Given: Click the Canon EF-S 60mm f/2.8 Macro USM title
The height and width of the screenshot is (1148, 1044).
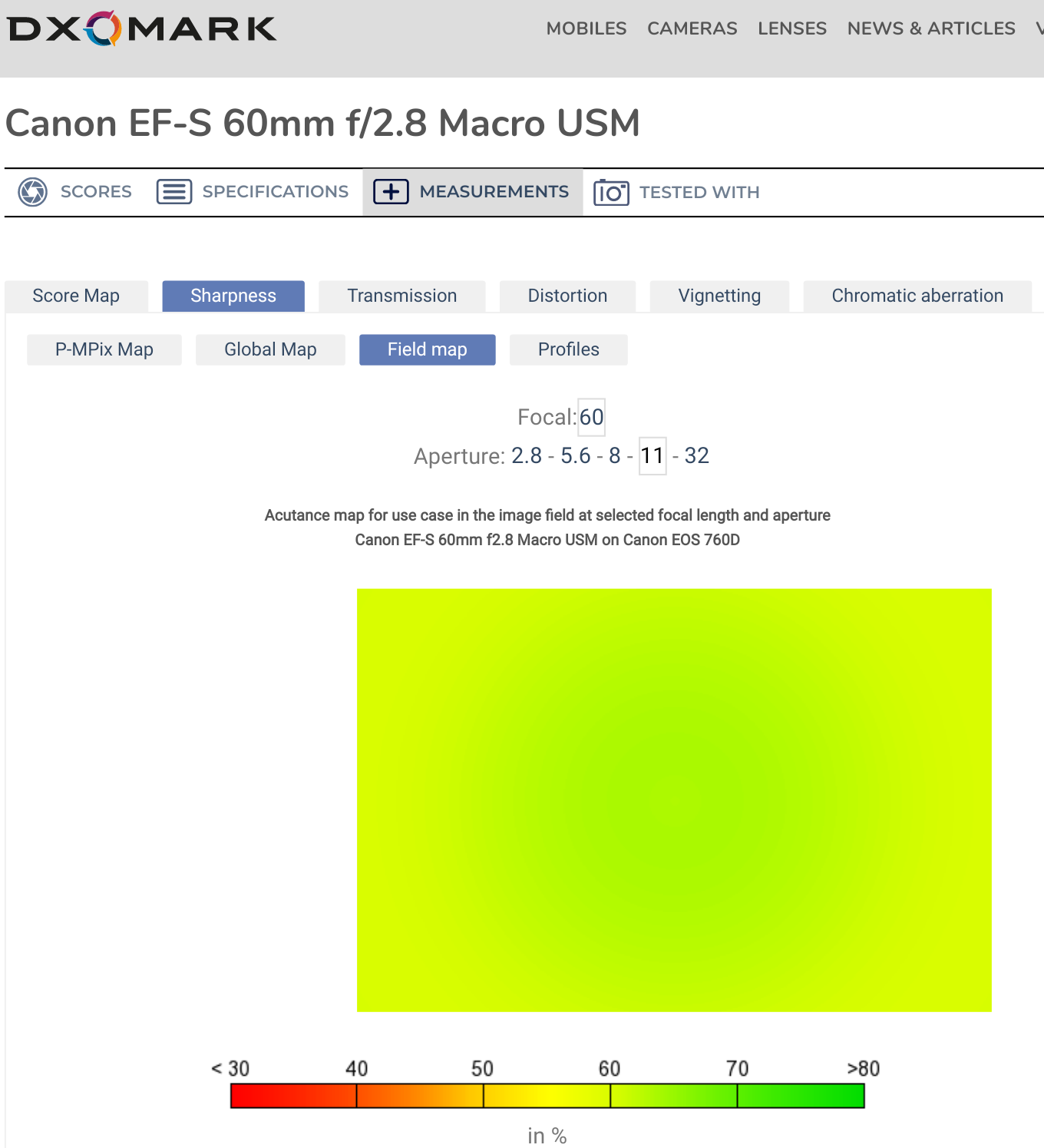Looking at the screenshot, I should coord(323,123).
